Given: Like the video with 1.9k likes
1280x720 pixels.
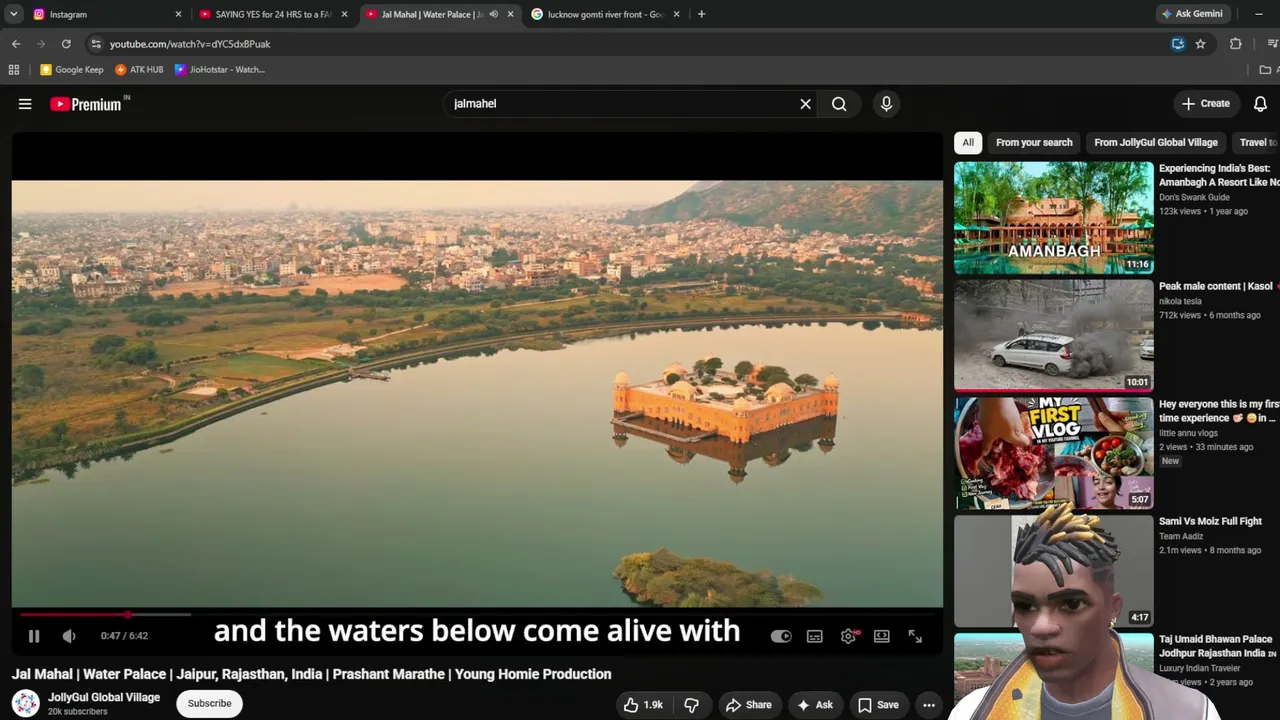Looking at the screenshot, I should tap(643, 705).
